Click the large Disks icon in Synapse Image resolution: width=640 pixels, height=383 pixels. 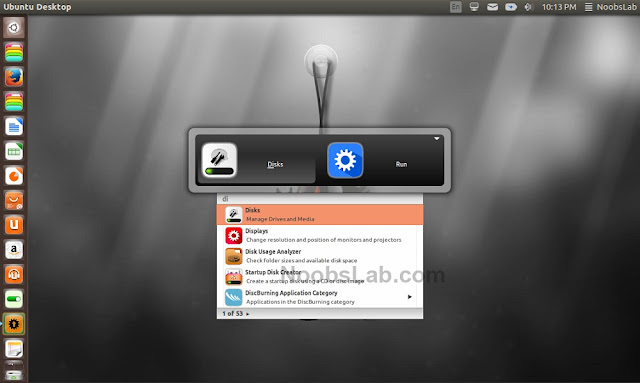point(219,160)
